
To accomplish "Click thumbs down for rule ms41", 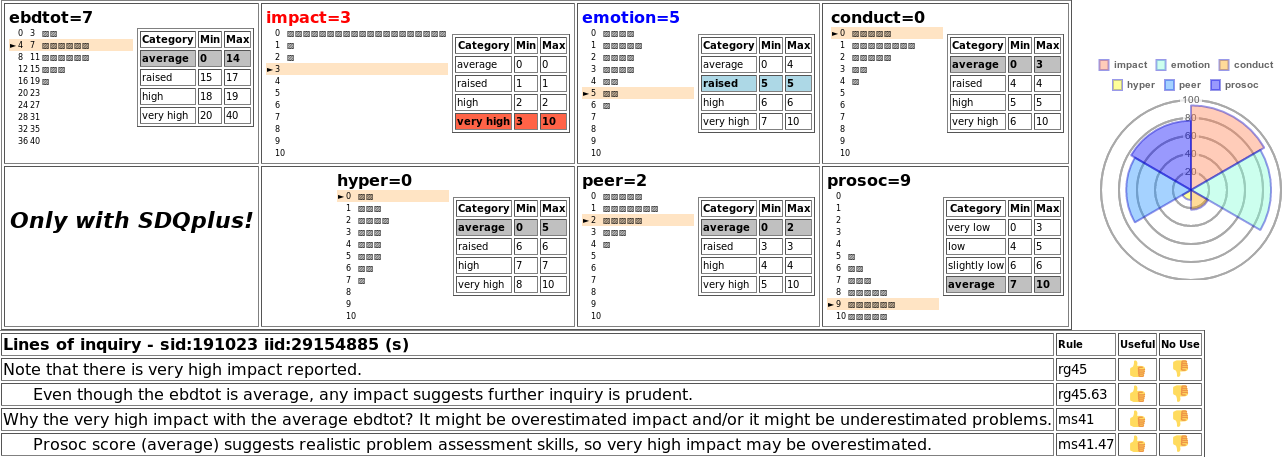I will [1180, 419].
